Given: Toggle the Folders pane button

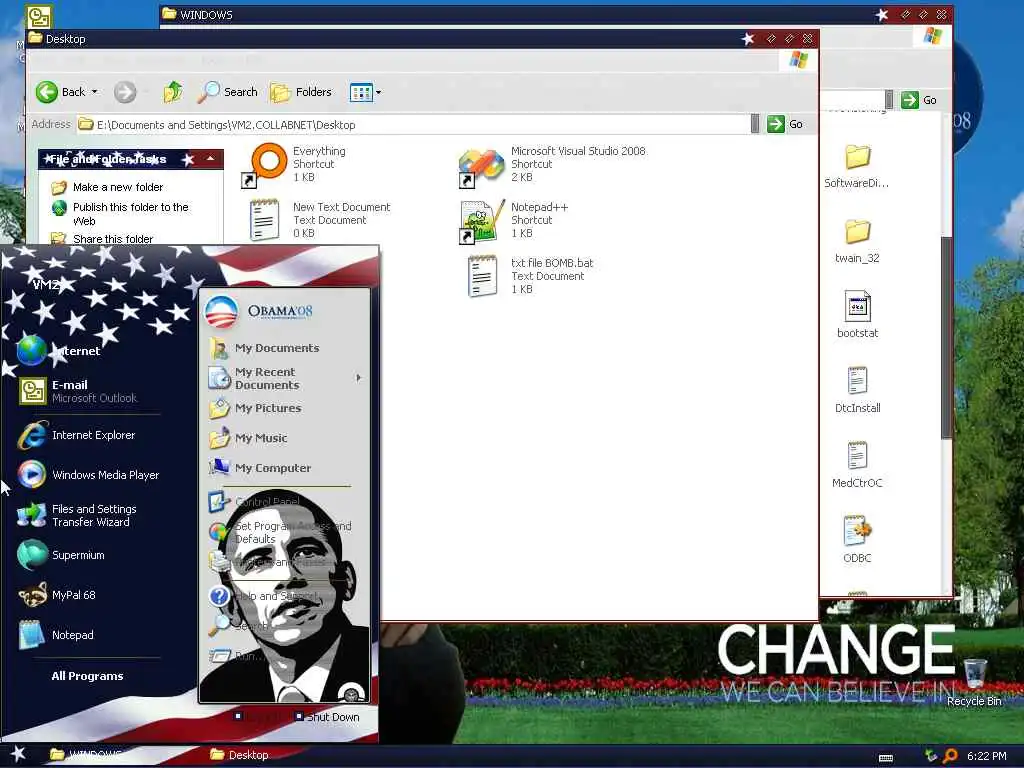Looking at the screenshot, I should (x=301, y=92).
